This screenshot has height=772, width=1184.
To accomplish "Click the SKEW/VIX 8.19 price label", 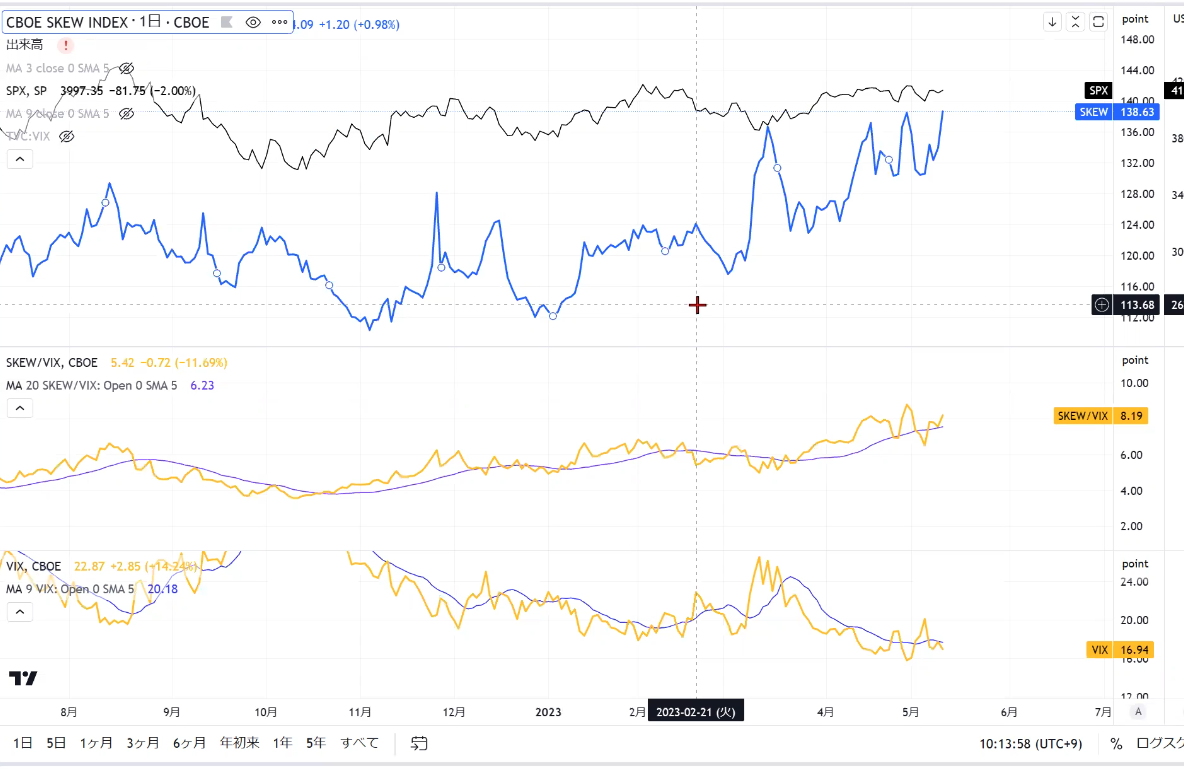I will pos(1100,416).
